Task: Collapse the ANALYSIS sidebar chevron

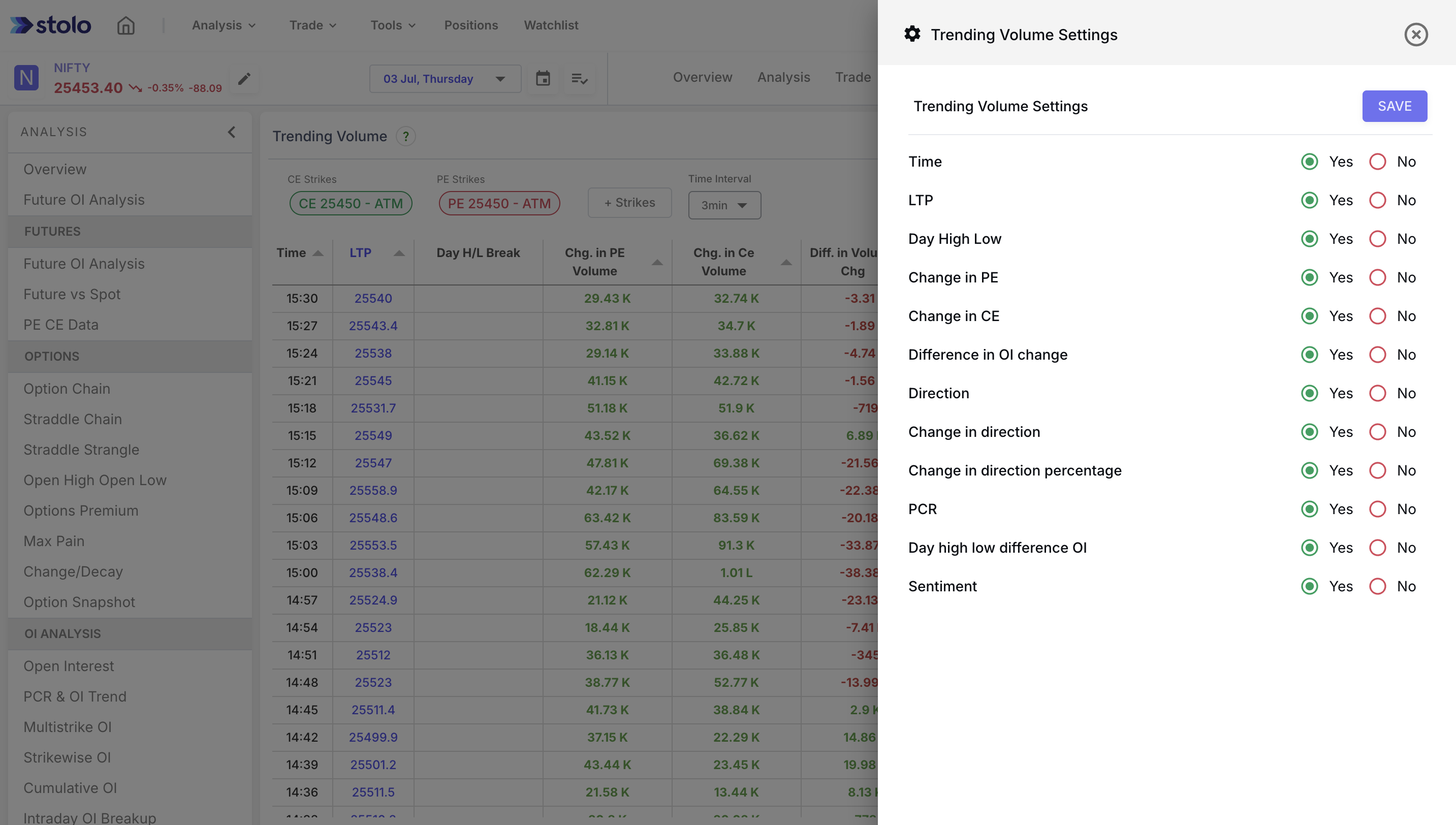Action: 232,132
